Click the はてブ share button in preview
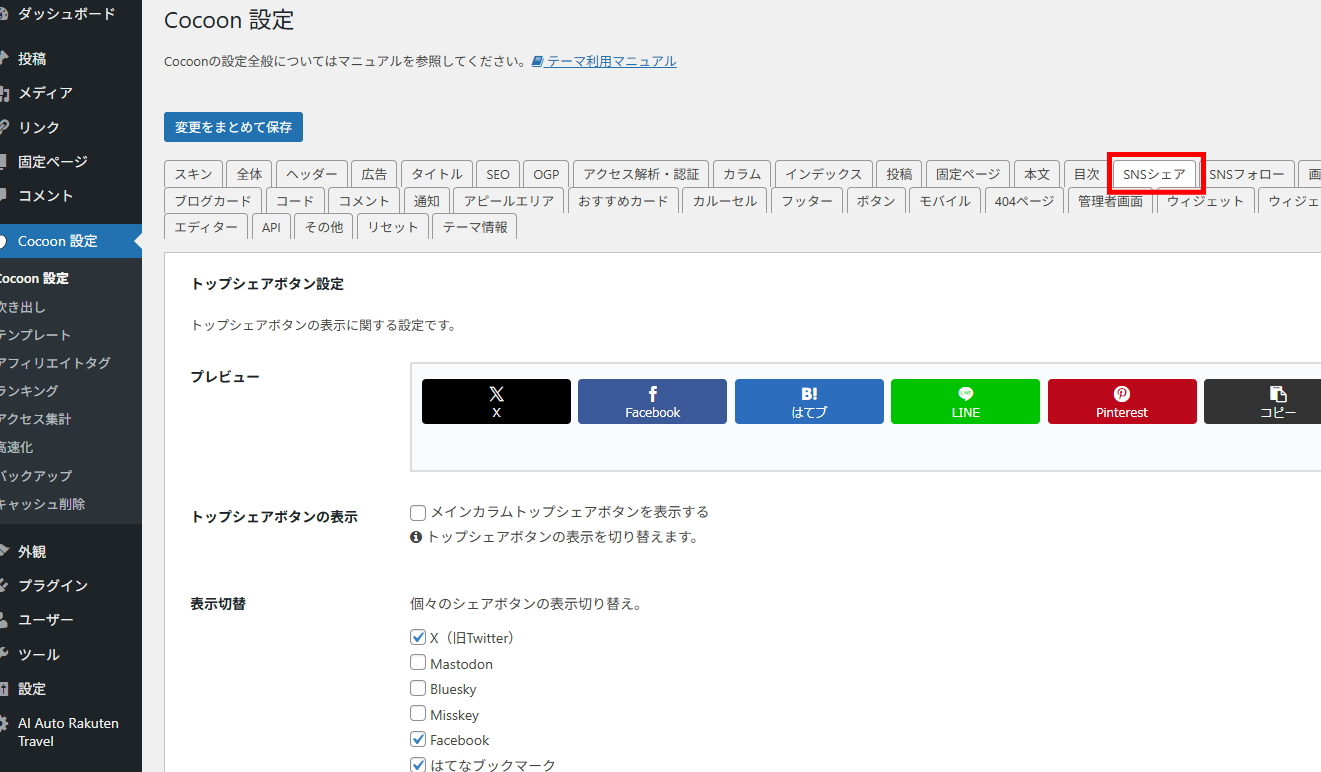The height and width of the screenshot is (772, 1321). 809,401
